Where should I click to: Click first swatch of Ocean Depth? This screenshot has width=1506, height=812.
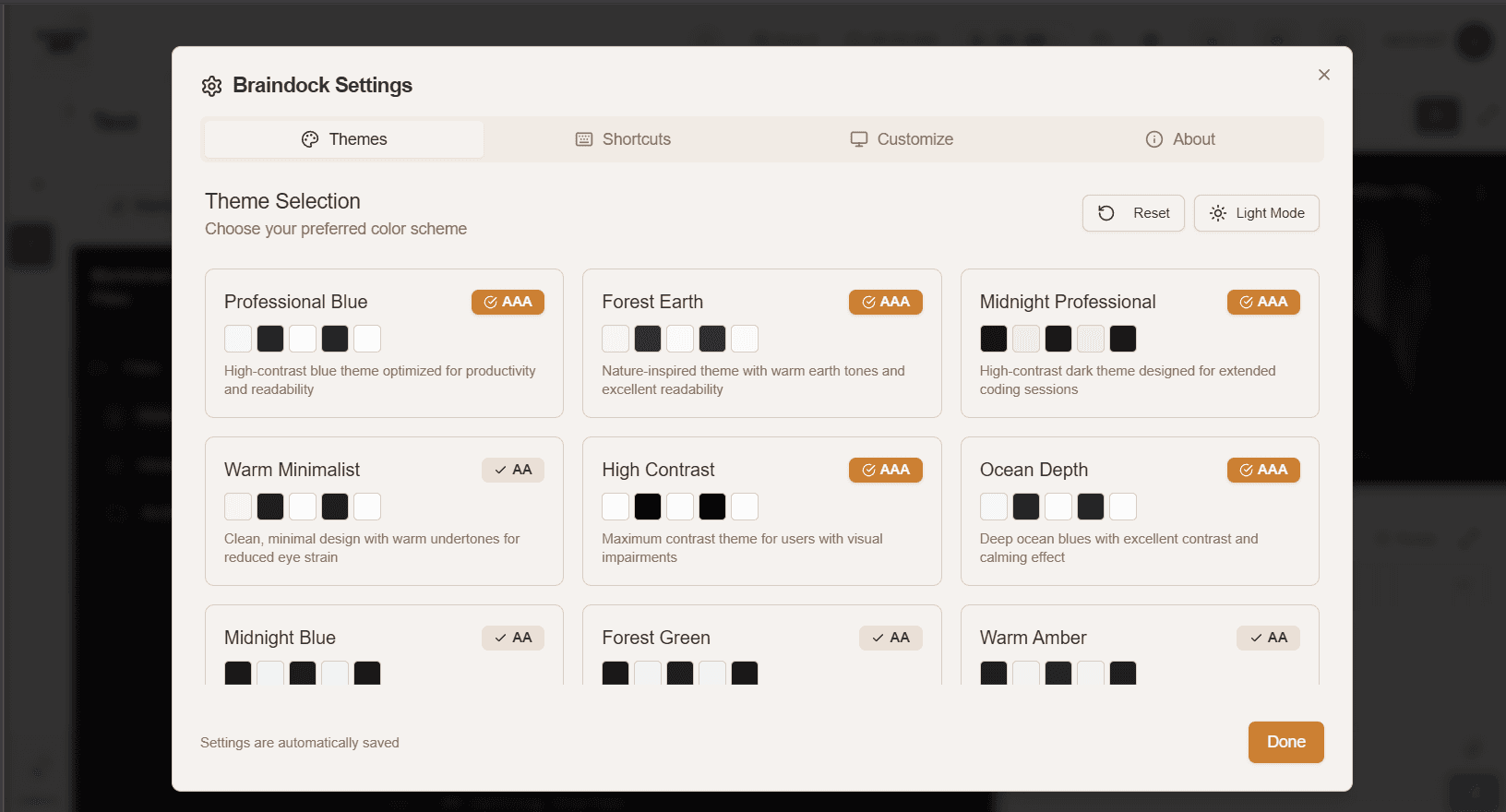coord(994,507)
